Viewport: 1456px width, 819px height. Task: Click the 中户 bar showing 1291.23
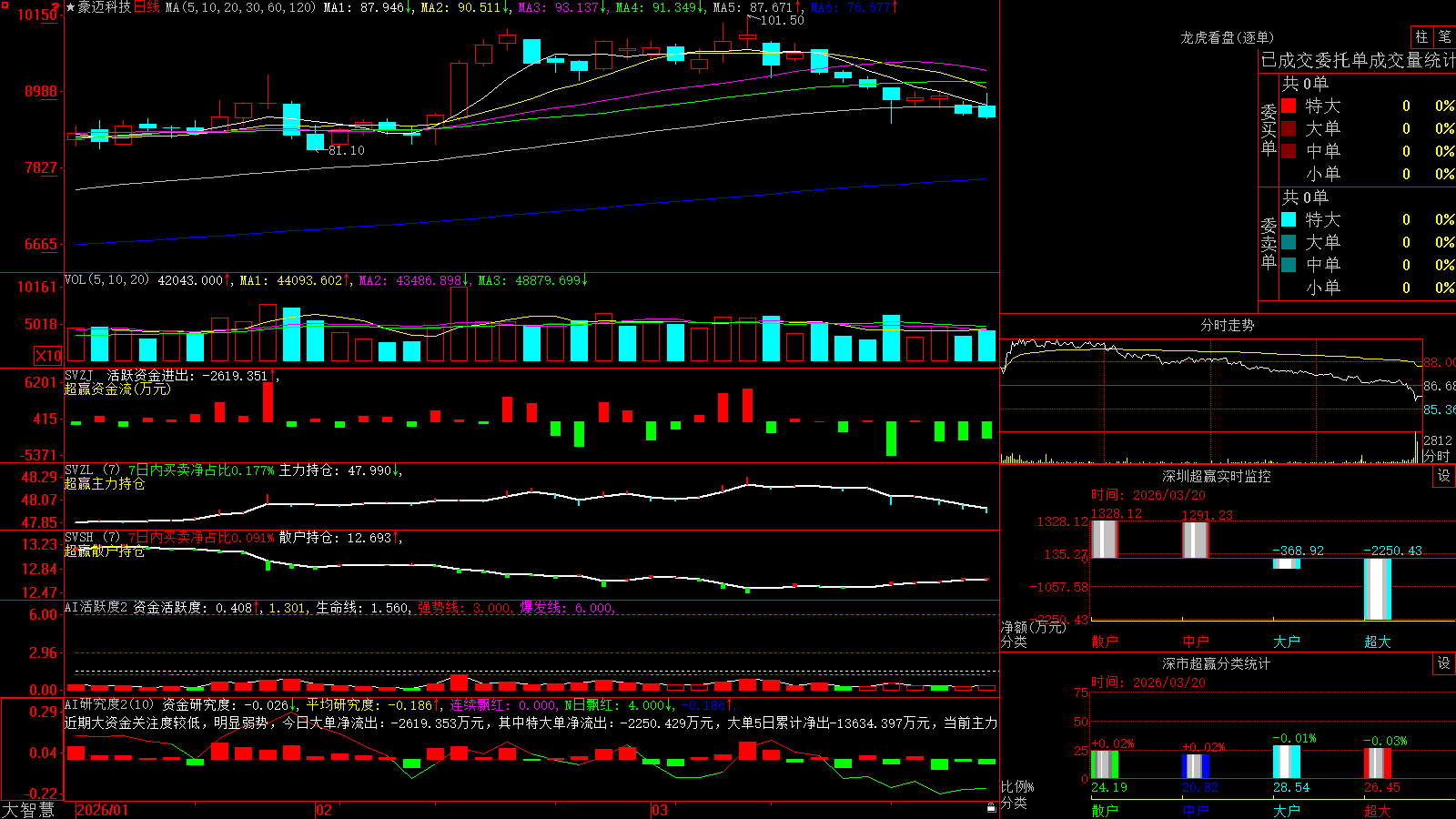coord(1196,540)
